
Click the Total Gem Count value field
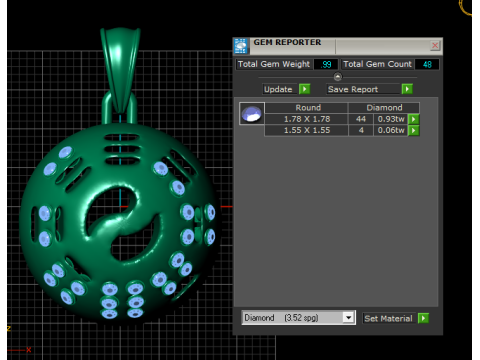427,64
